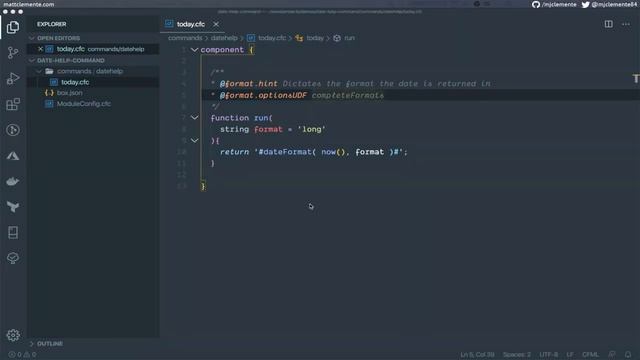640x360 pixels.
Task: Open the errors and warnings status item
Action: pyautogui.click(x=22, y=355)
